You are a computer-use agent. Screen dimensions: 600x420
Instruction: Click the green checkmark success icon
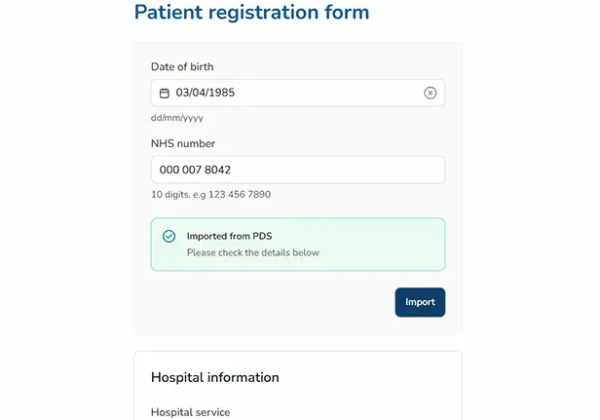[169, 236]
